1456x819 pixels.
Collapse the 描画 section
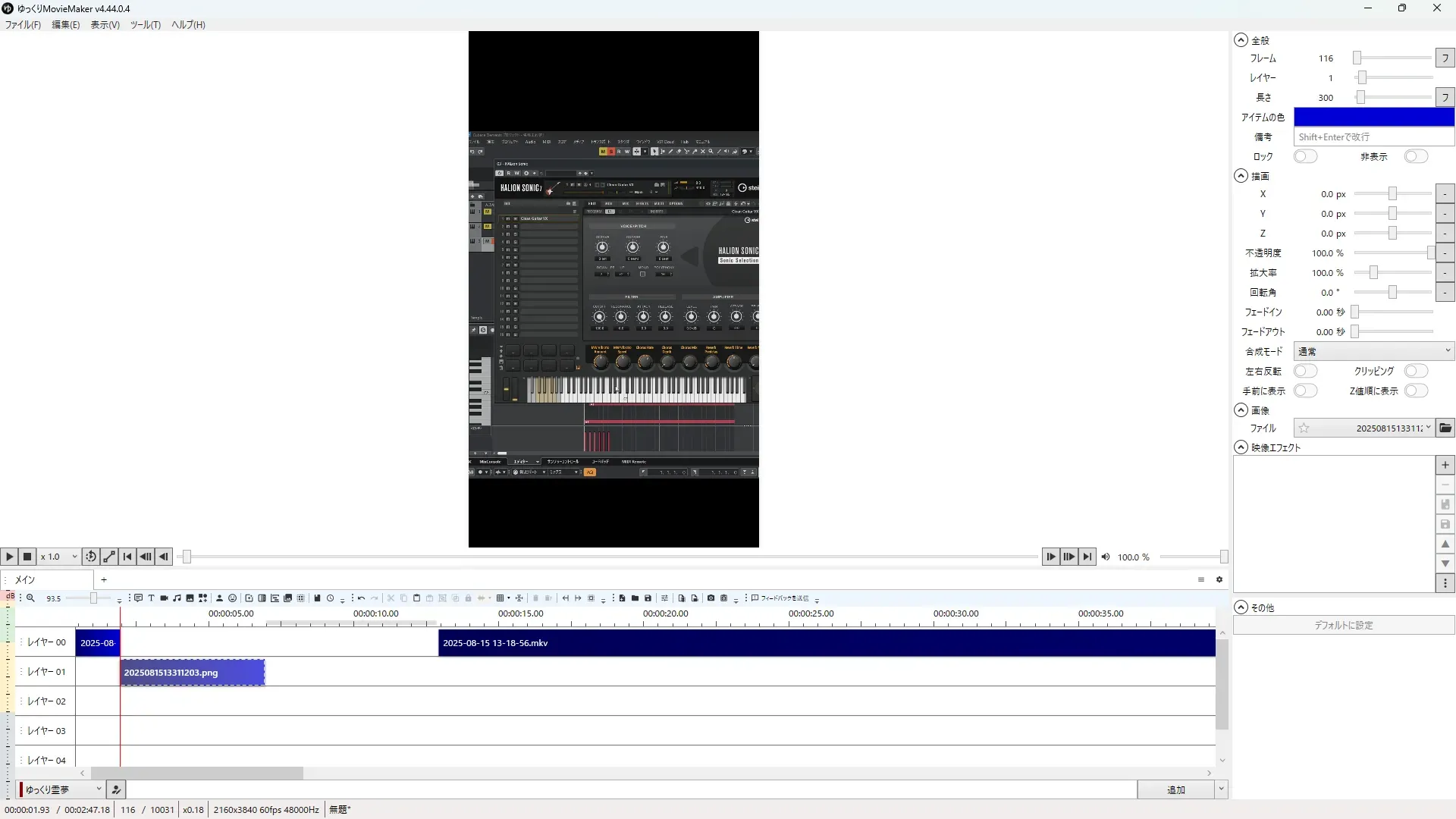[1241, 176]
